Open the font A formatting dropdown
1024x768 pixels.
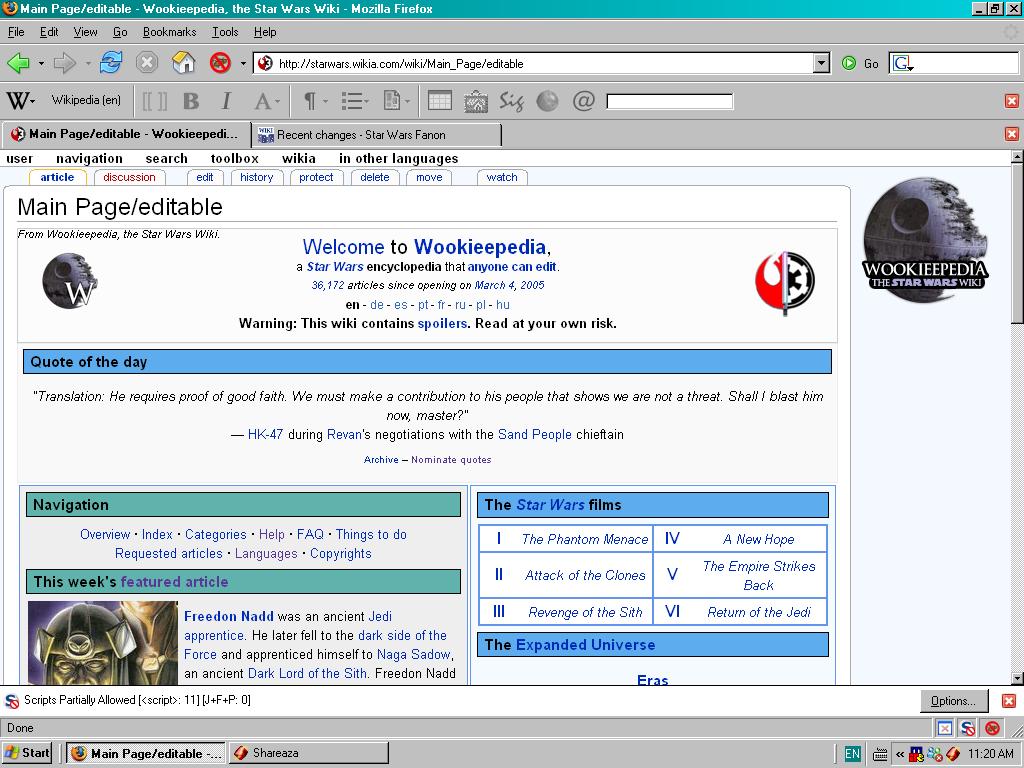tap(266, 101)
